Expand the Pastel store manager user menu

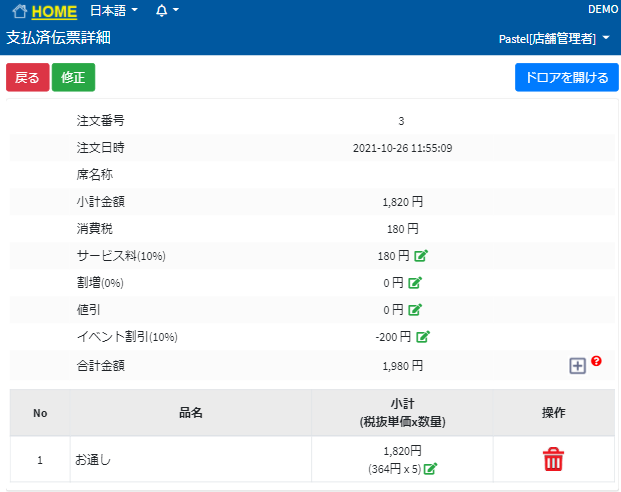[x=553, y=39]
